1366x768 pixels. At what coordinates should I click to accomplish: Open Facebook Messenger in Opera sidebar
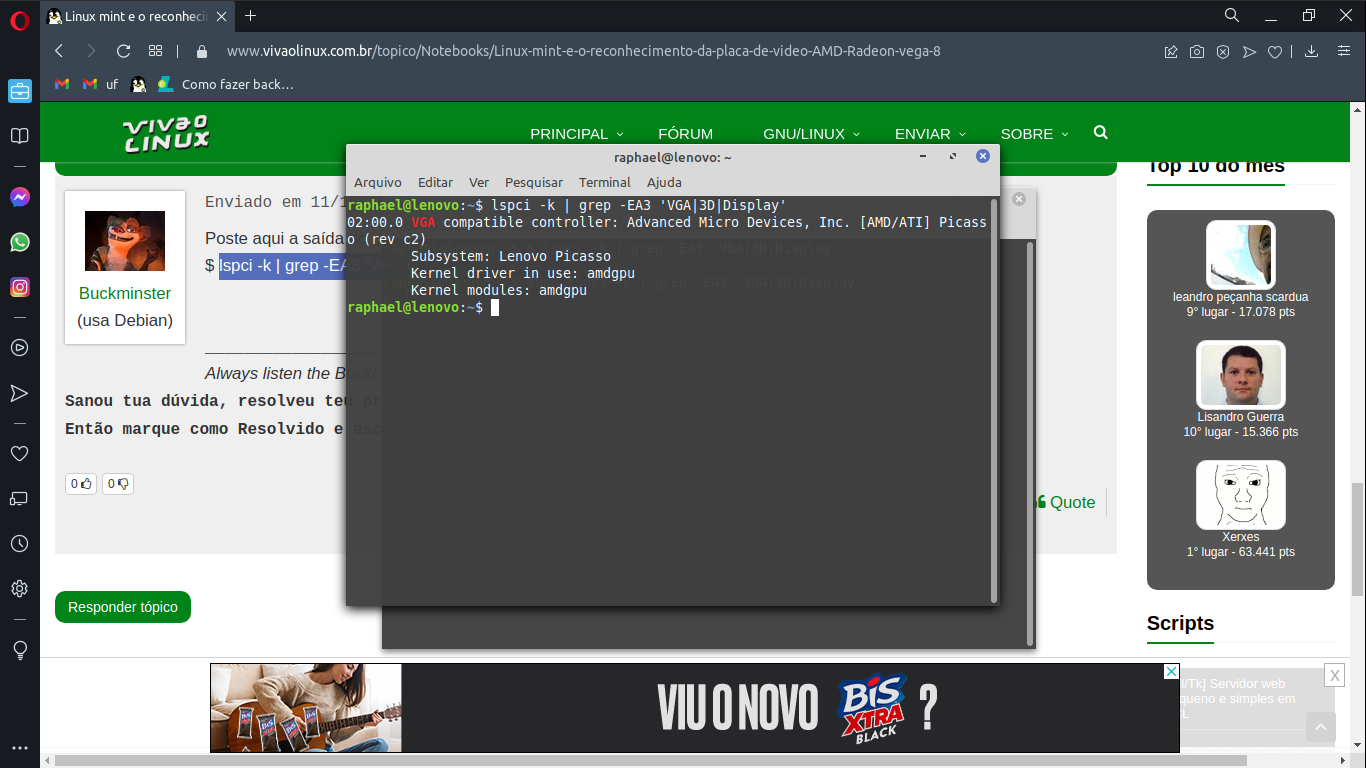[x=19, y=198]
